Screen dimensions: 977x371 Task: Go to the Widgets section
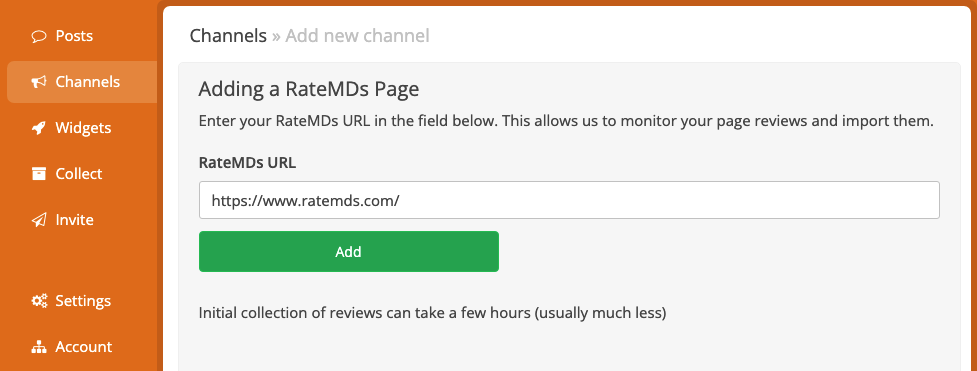[x=83, y=128]
